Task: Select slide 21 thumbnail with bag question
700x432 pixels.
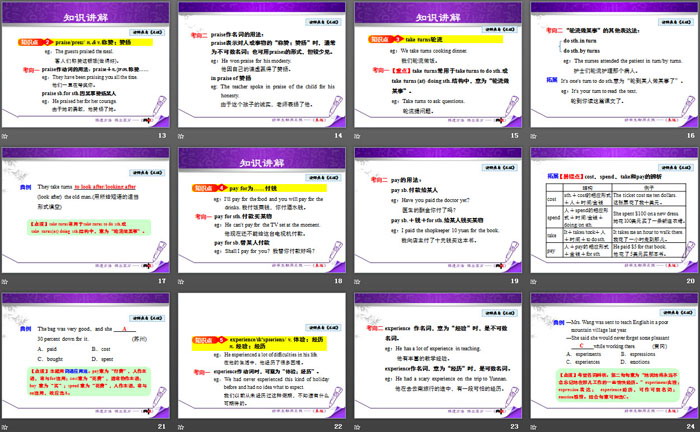Action: [x=86, y=356]
